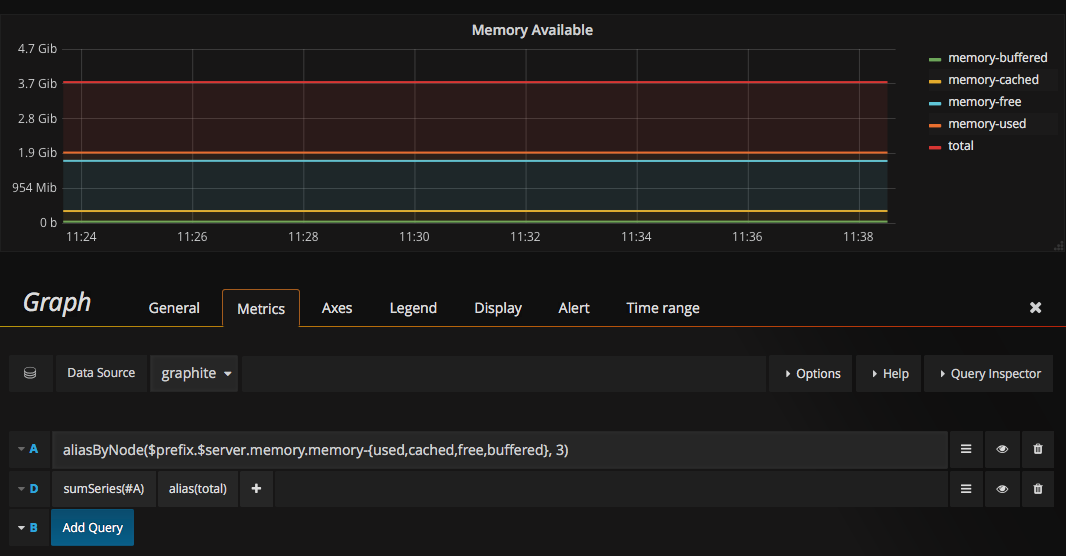Click the memory-free legend color swatch
The image size is (1066, 556).
[x=935, y=102]
